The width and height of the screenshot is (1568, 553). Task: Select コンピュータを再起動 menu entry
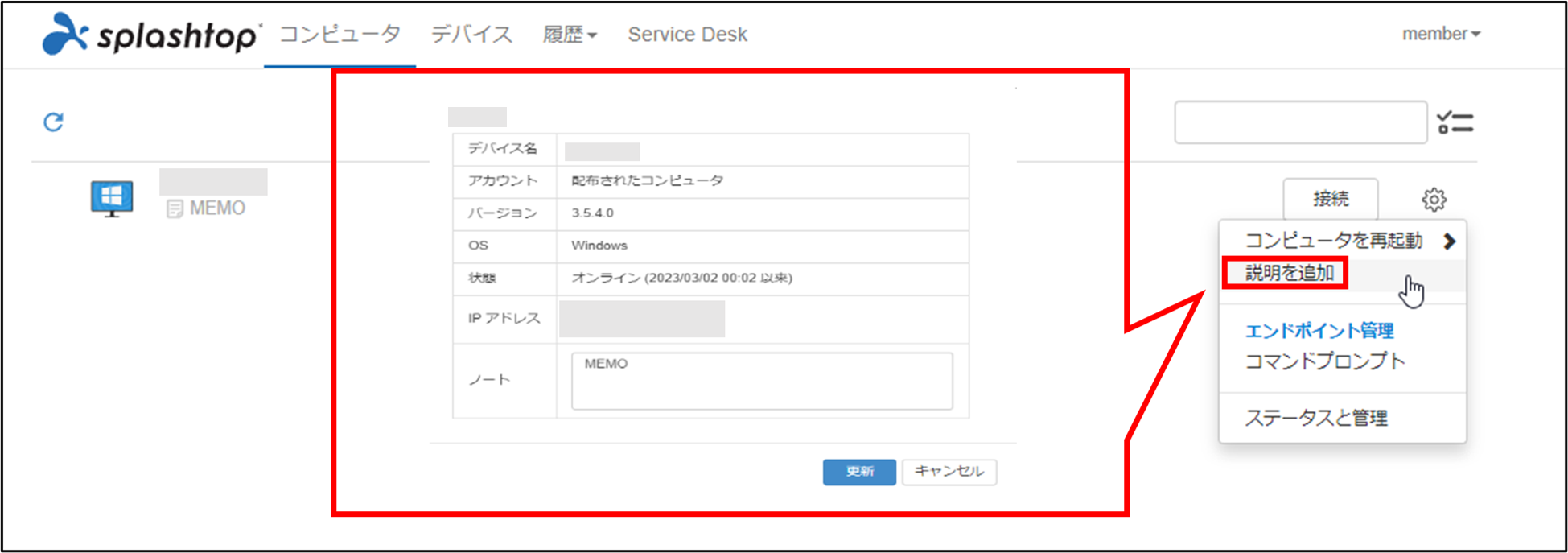coord(1334,241)
